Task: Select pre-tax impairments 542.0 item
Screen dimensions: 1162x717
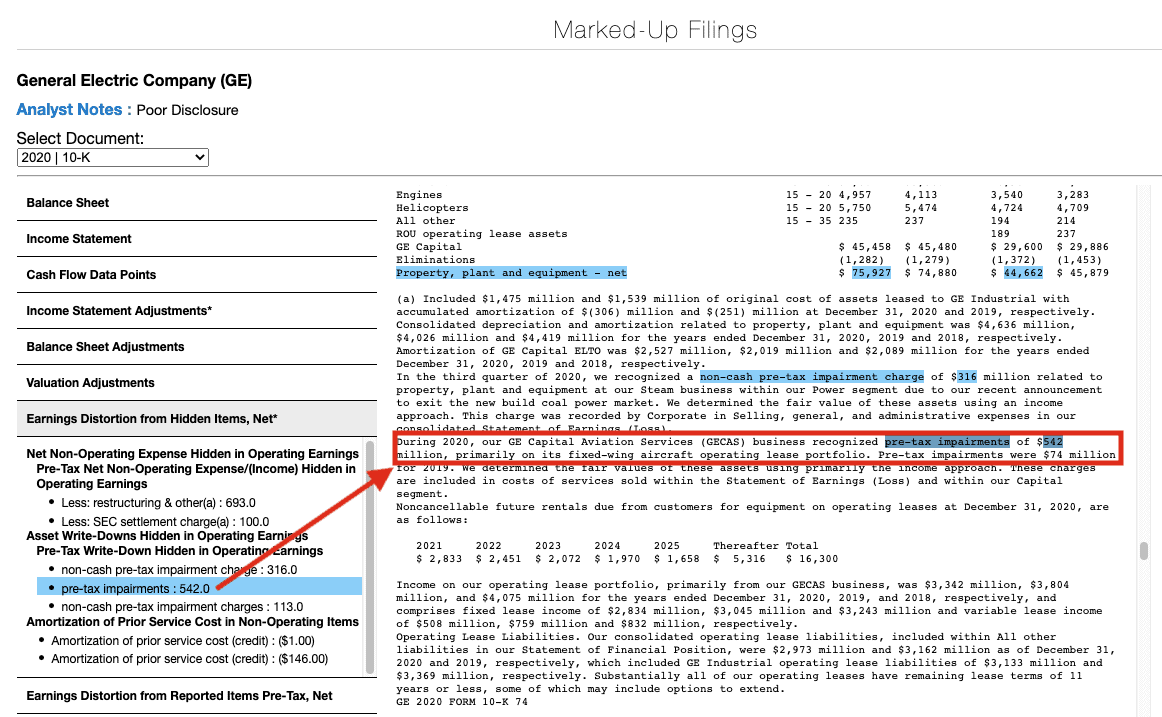Action: (x=199, y=588)
